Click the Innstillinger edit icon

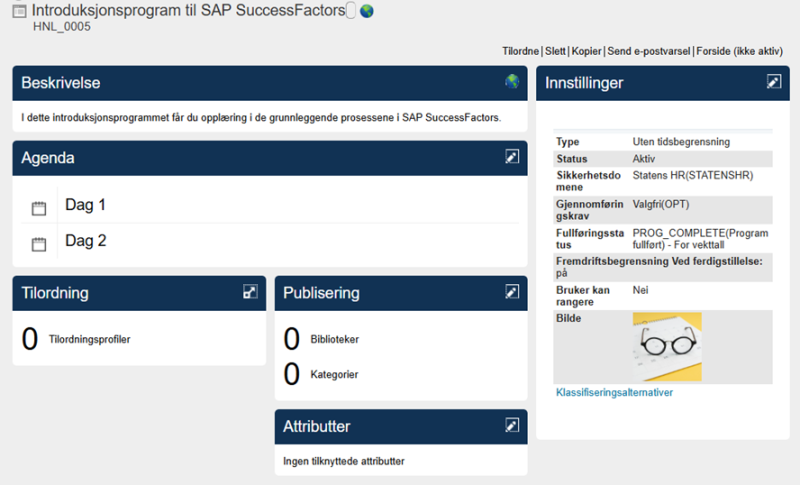click(773, 82)
